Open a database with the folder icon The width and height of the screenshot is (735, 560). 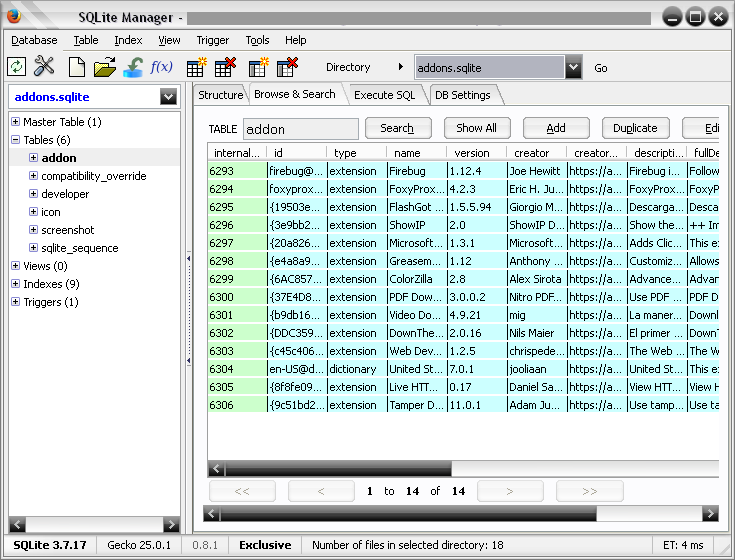pyautogui.click(x=105, y=67)
